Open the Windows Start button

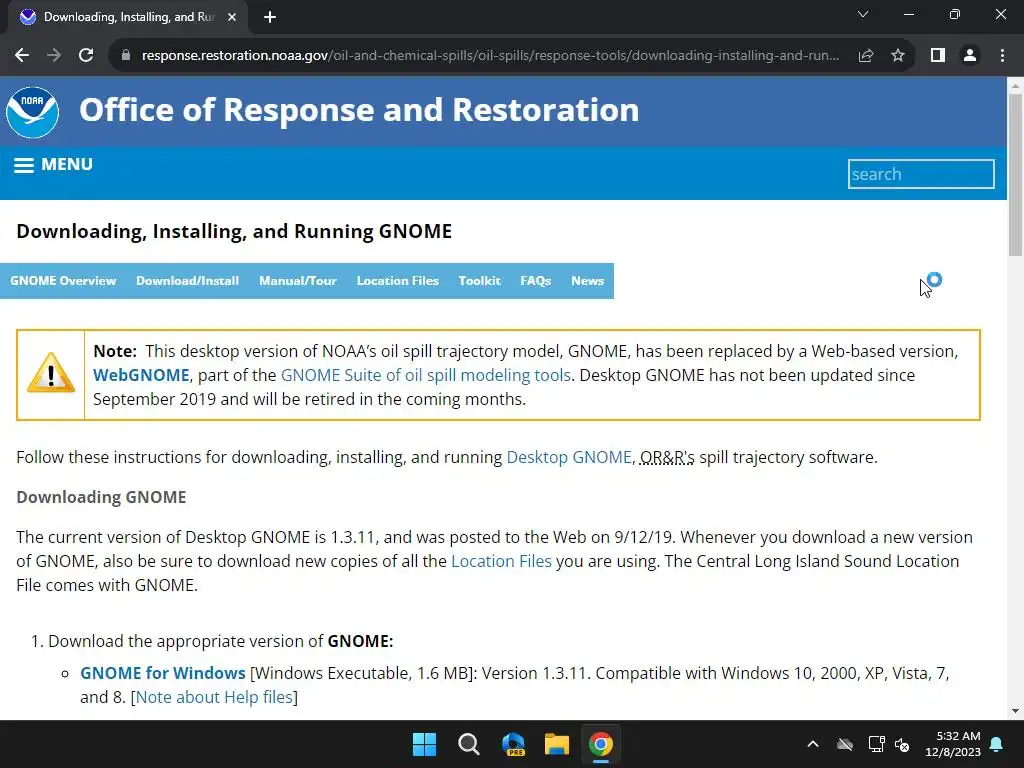424,744
